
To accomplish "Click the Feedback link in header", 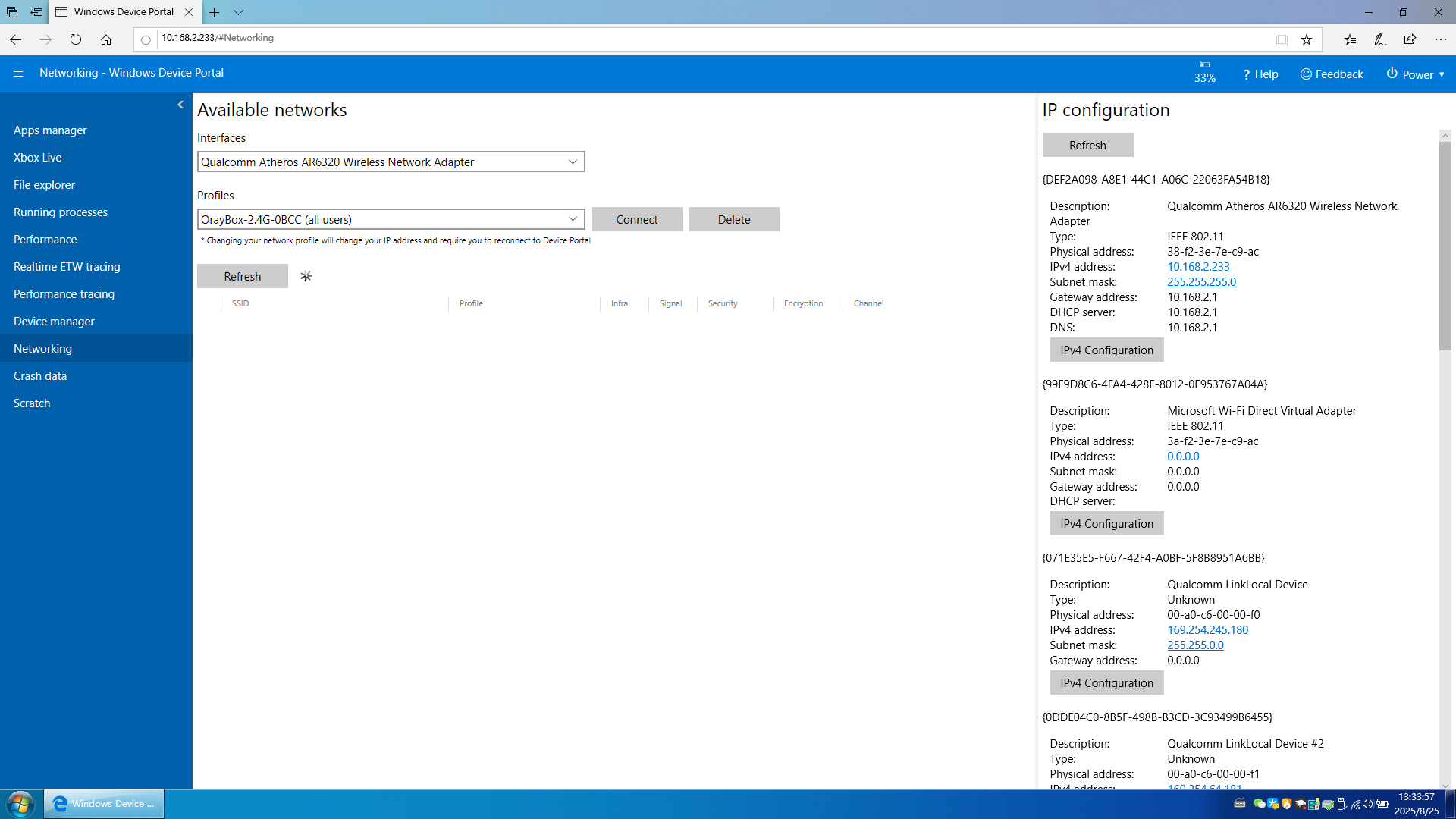I will pyautogui.click(x=1332, y=74).
